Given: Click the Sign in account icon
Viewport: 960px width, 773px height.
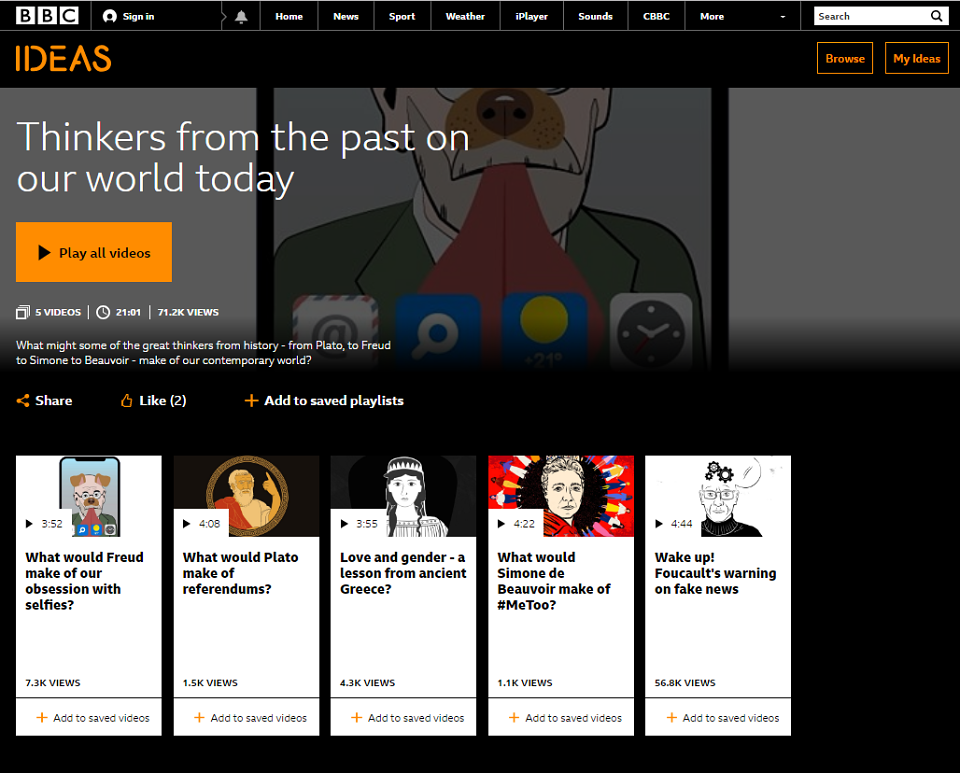Looking at the screenshot, I should 110,16.
